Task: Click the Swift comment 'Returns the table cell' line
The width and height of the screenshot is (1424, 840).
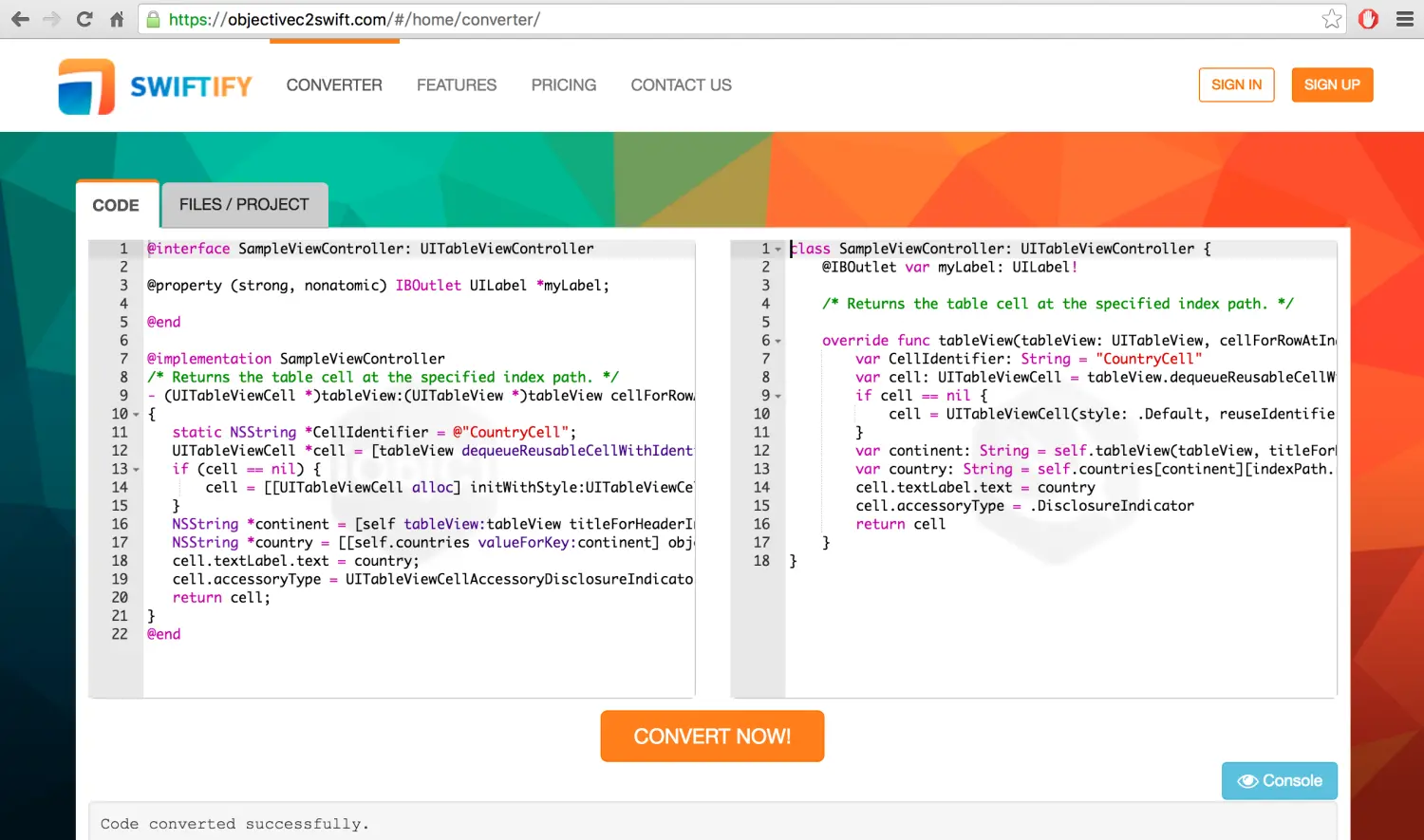Action: [x=1058, y=304]
